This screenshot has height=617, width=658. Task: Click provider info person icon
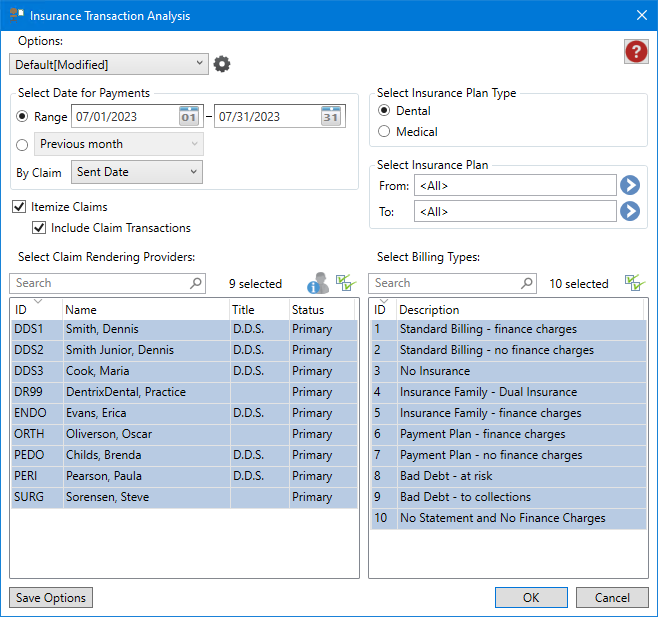tap(318, 283)
